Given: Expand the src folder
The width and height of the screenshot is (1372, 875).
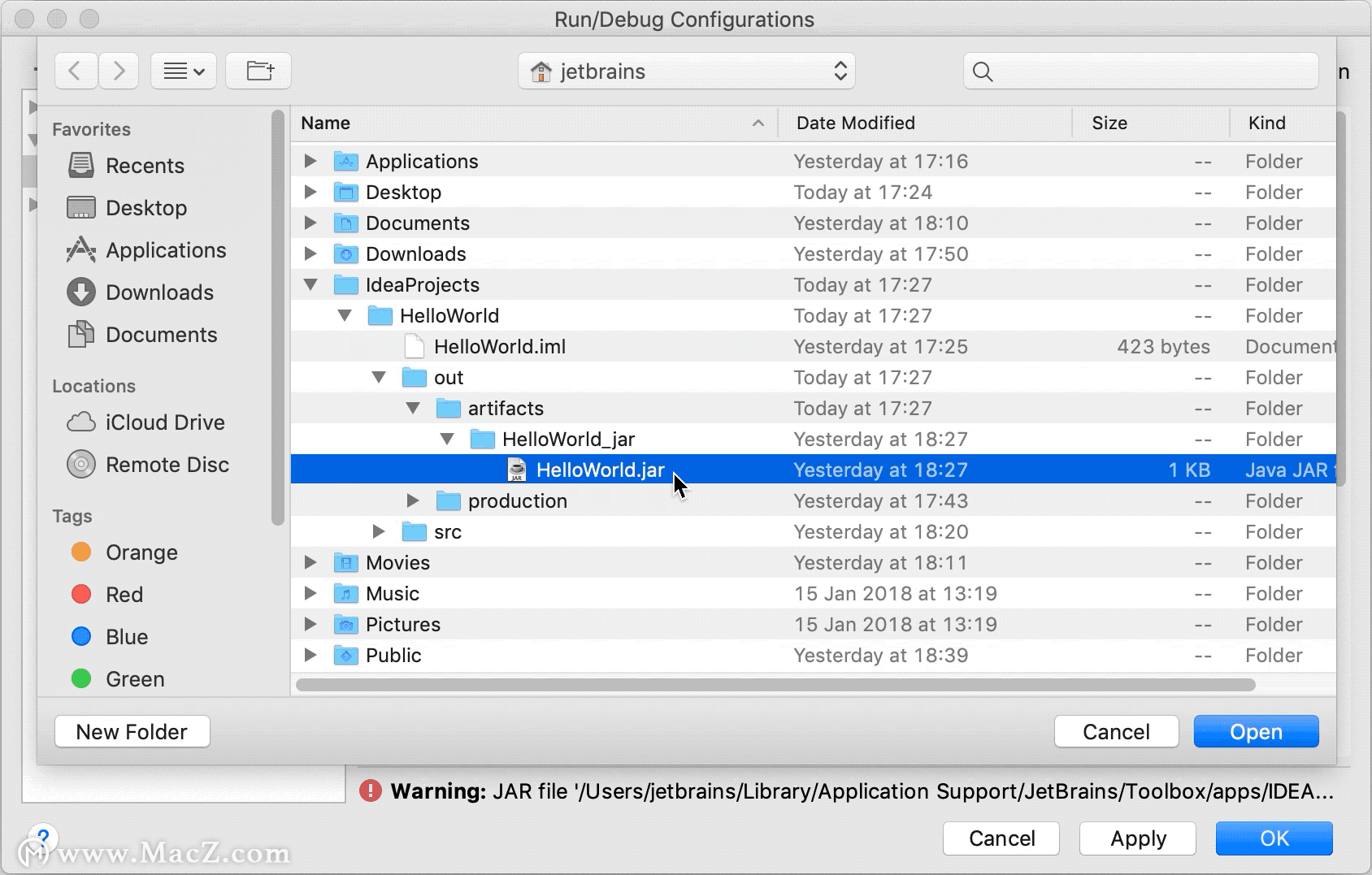Looking at the screenshot, I should point(378,531).
